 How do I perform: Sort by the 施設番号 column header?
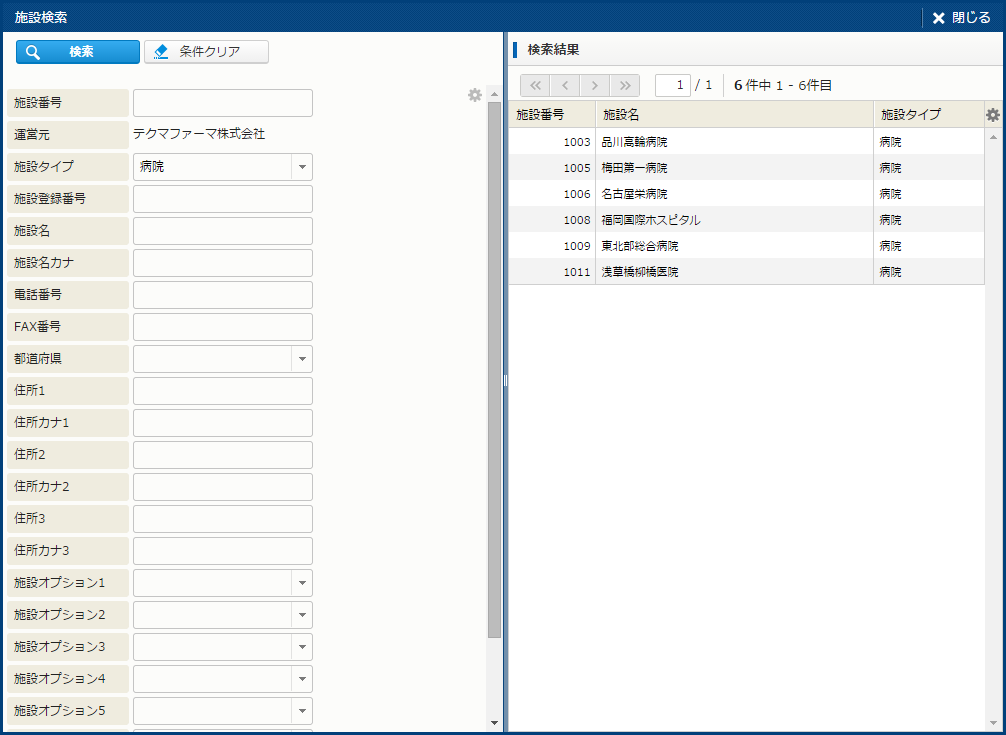click(x=551, y=115)
